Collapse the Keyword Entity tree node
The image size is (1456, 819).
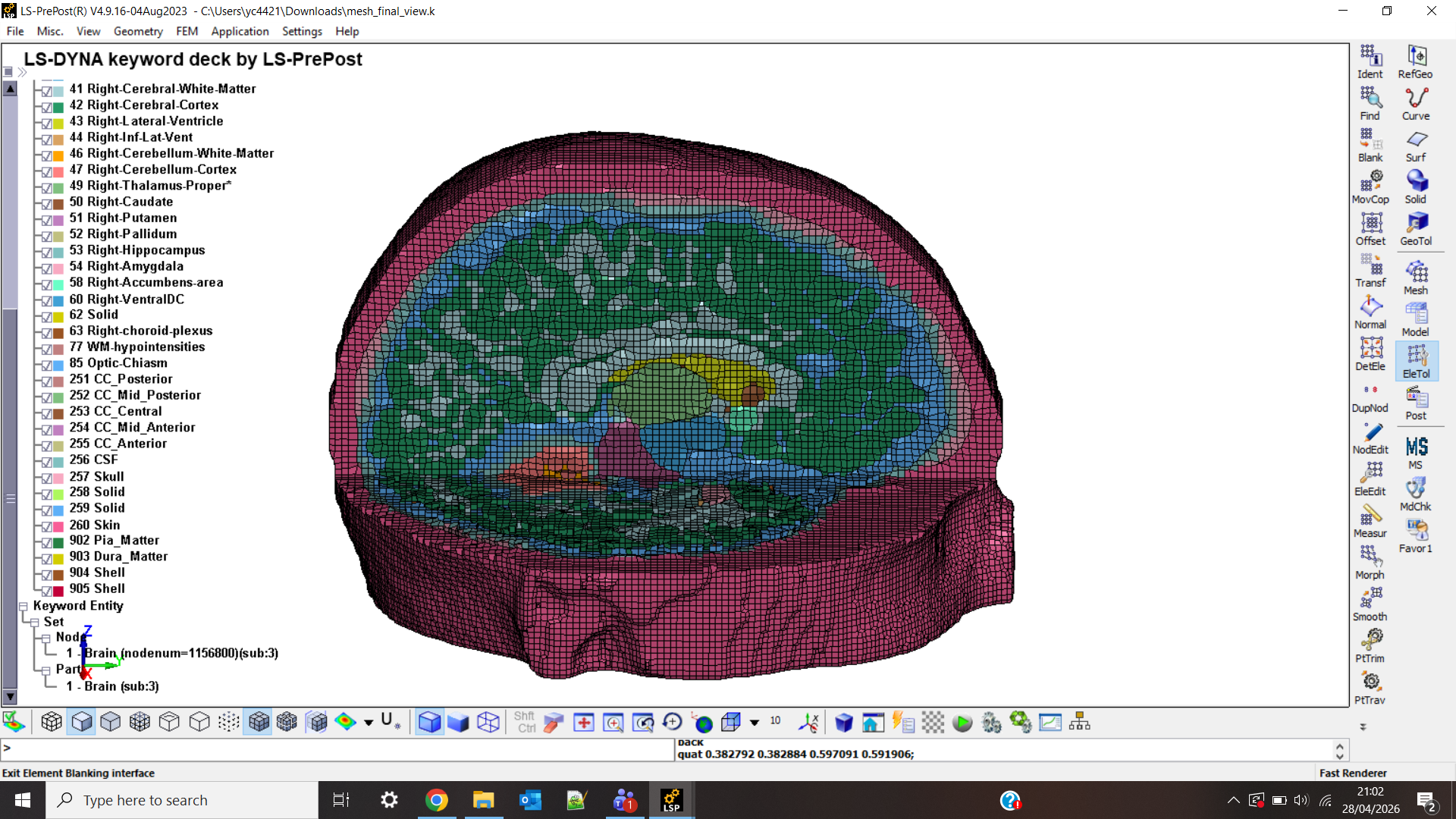click(24, 606)
